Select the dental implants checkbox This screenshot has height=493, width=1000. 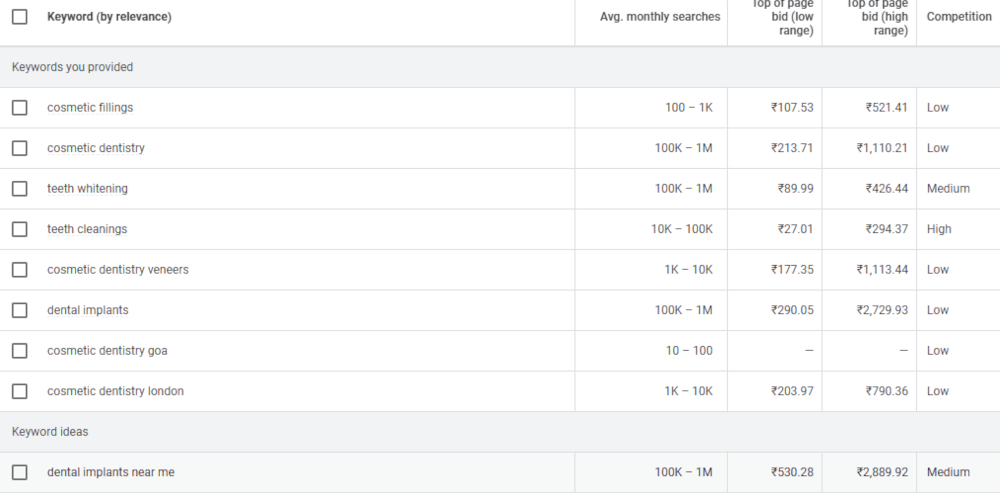pos(19,310)
